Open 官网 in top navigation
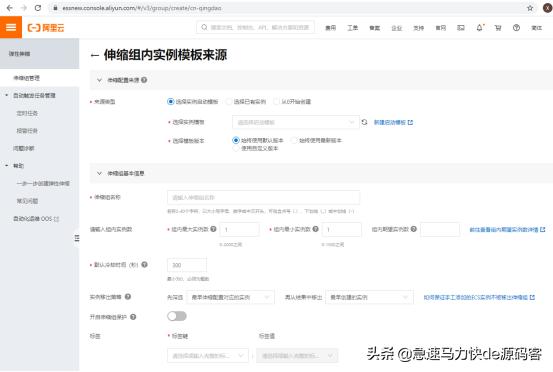Viewport: 553px width, 372px height. pyautogui.click(x=441, y=28)
